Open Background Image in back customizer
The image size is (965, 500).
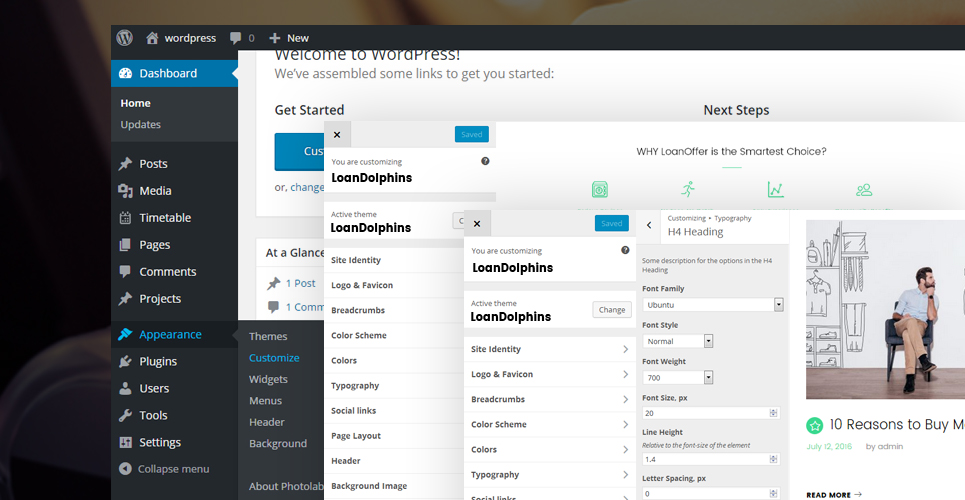click(x=394, y=486)
